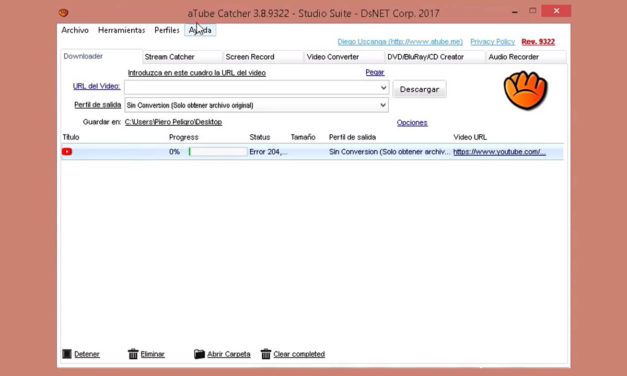Maximize the aTube Catcher window

[x=532, y=11]
